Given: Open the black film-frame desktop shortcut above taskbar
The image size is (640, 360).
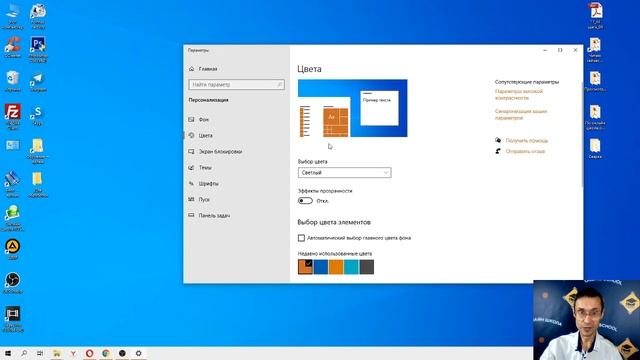Looking at the screenshot, I should [x=13, y=318].
